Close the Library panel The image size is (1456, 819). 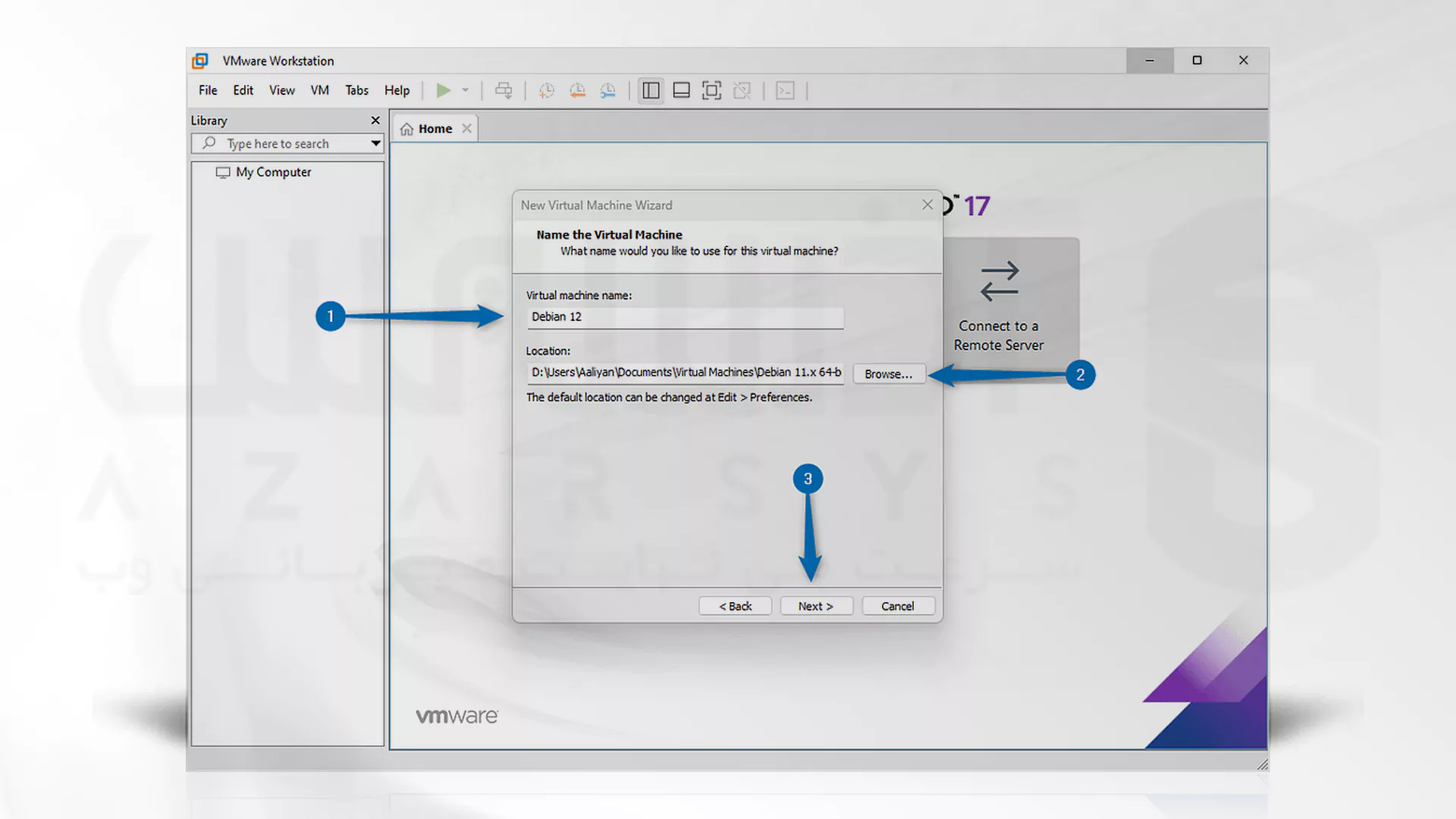pyautogui.click(x=375, y=121)
